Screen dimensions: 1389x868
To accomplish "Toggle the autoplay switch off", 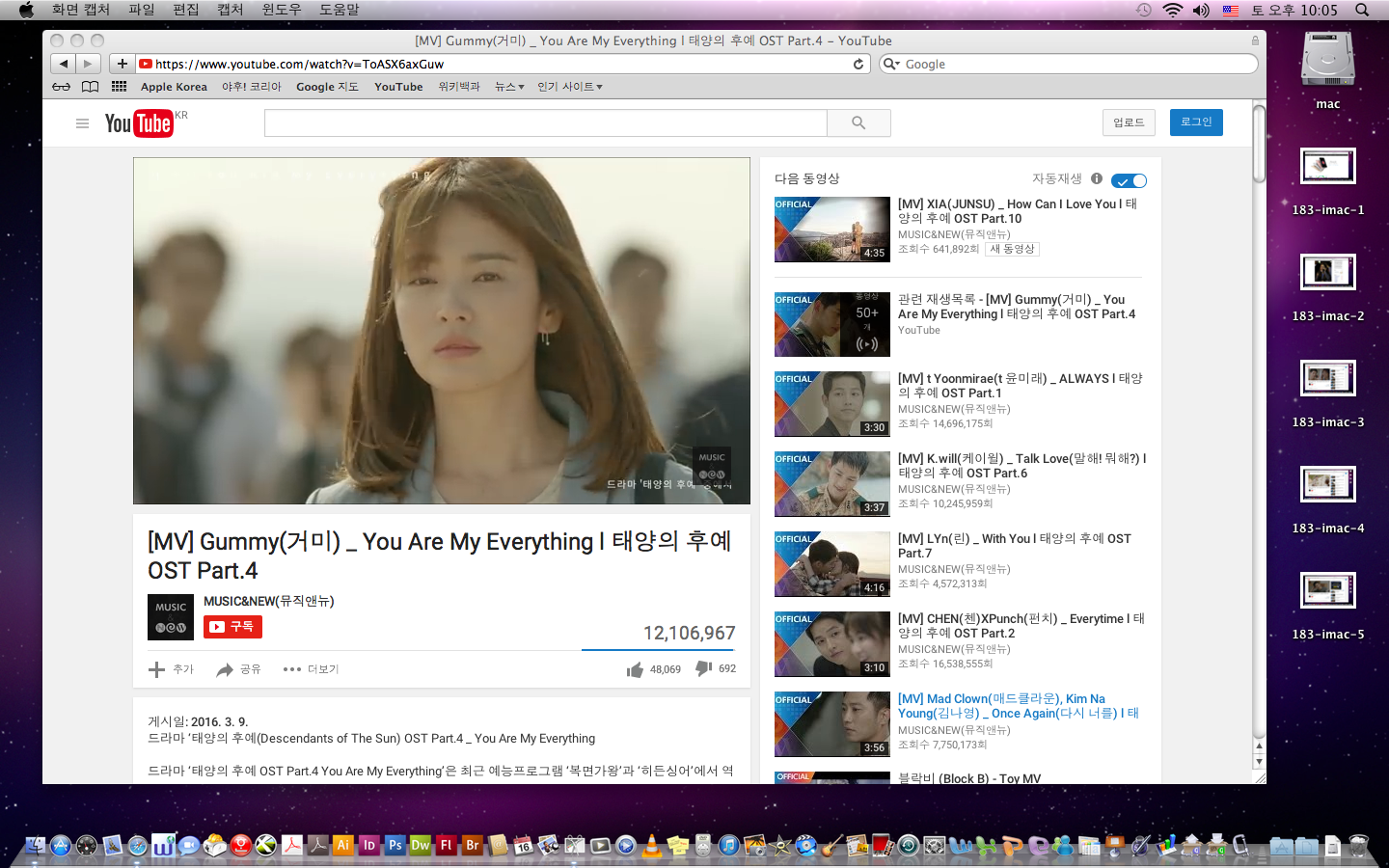I will [1129, 180].
